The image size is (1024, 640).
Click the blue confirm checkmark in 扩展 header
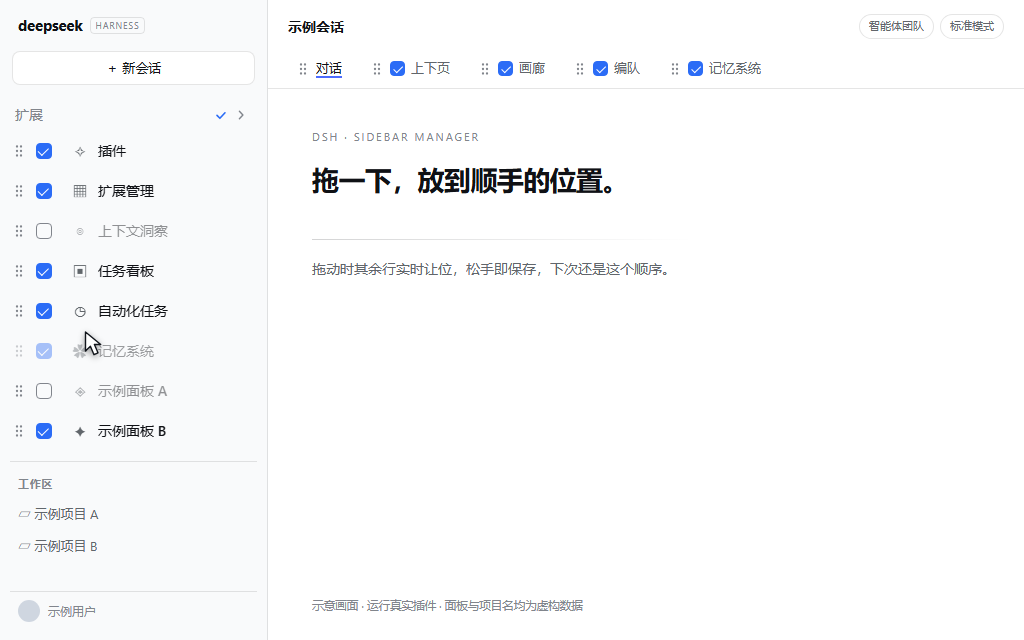pos(221,115)
